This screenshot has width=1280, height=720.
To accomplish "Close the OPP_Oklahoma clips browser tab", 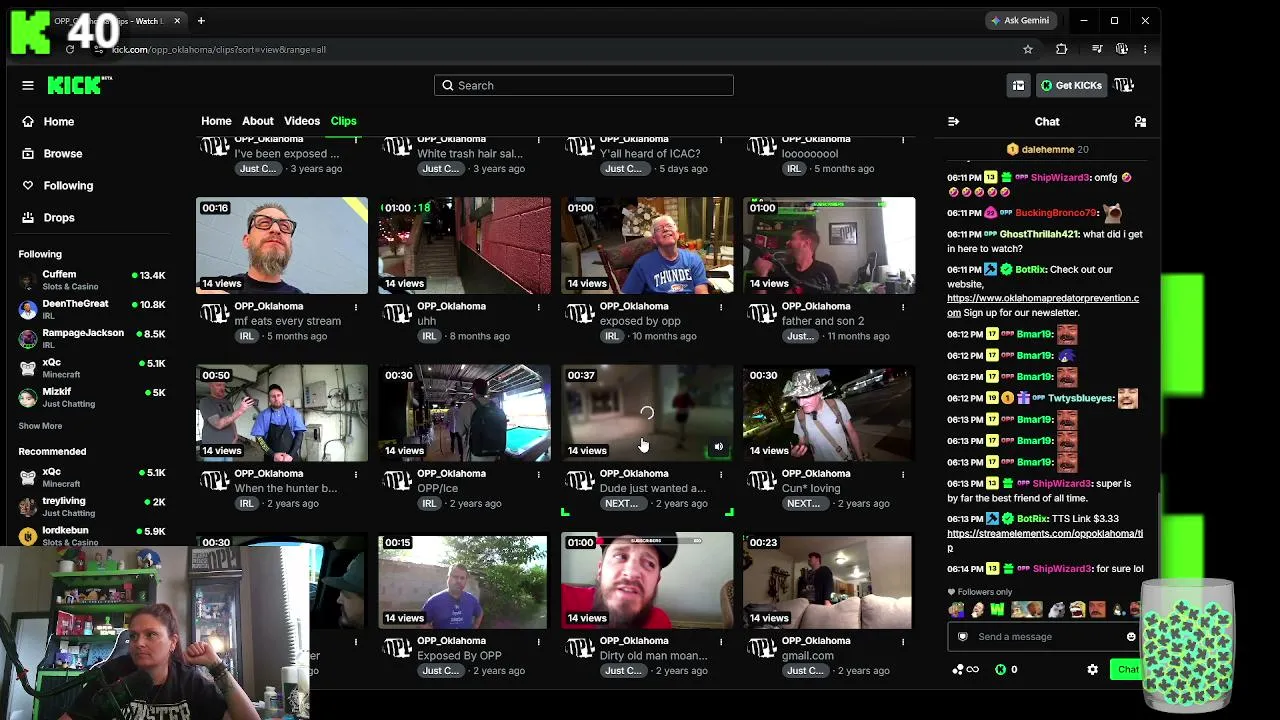I will coord(177,20).
